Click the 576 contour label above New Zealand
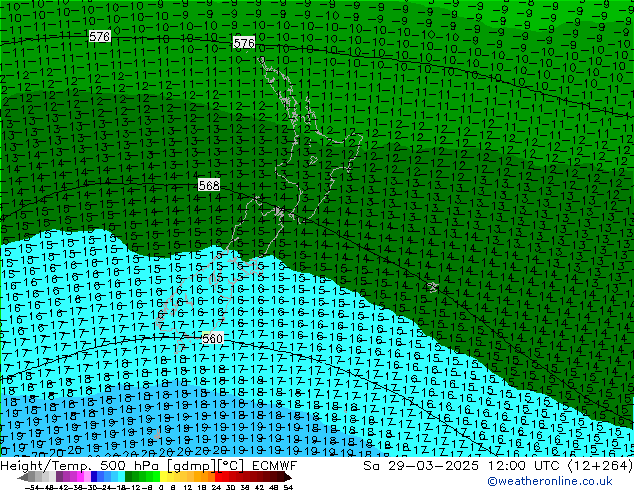 click(243, 43)
